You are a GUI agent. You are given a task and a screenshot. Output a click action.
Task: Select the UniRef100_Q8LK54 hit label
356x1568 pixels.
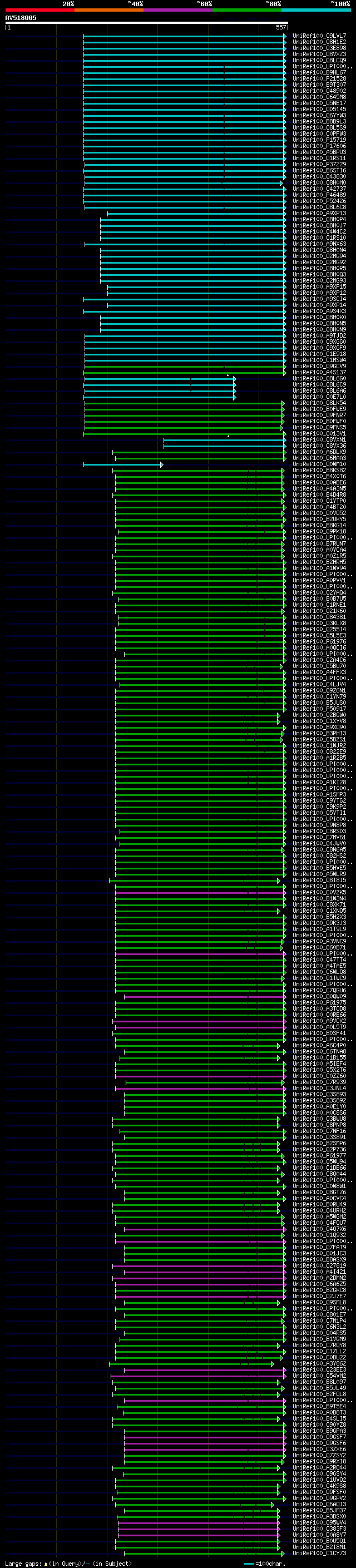click(319, 403)
